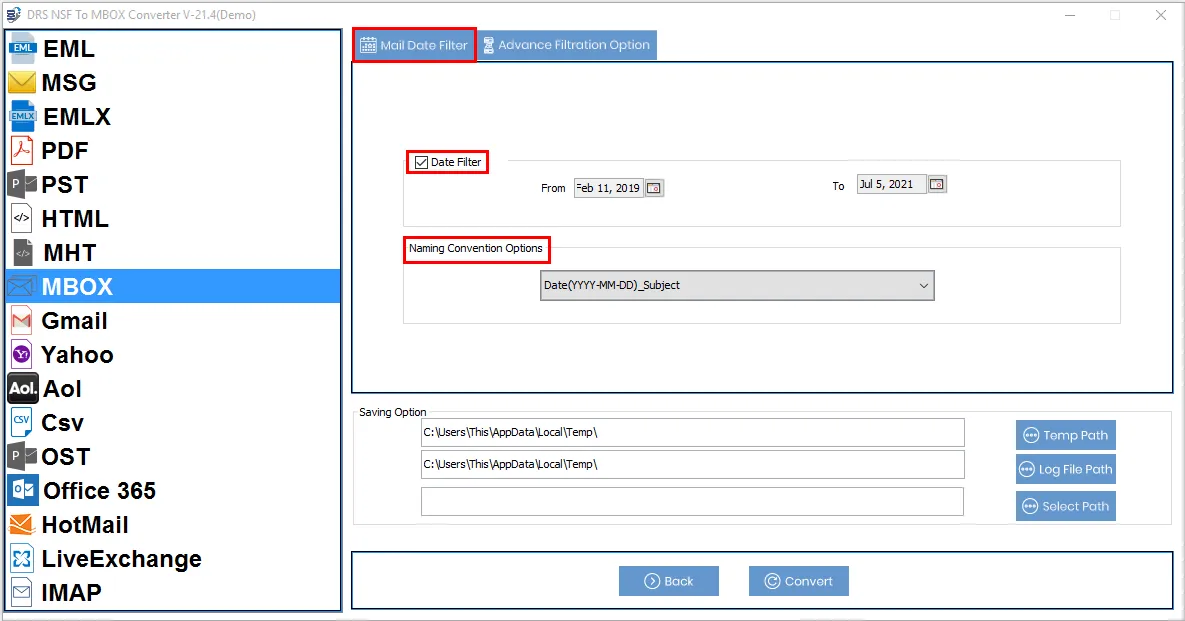Screen dimensions: 1185x621
Task: Select the Gmail logo icon
Action: (x=22, y=320)
